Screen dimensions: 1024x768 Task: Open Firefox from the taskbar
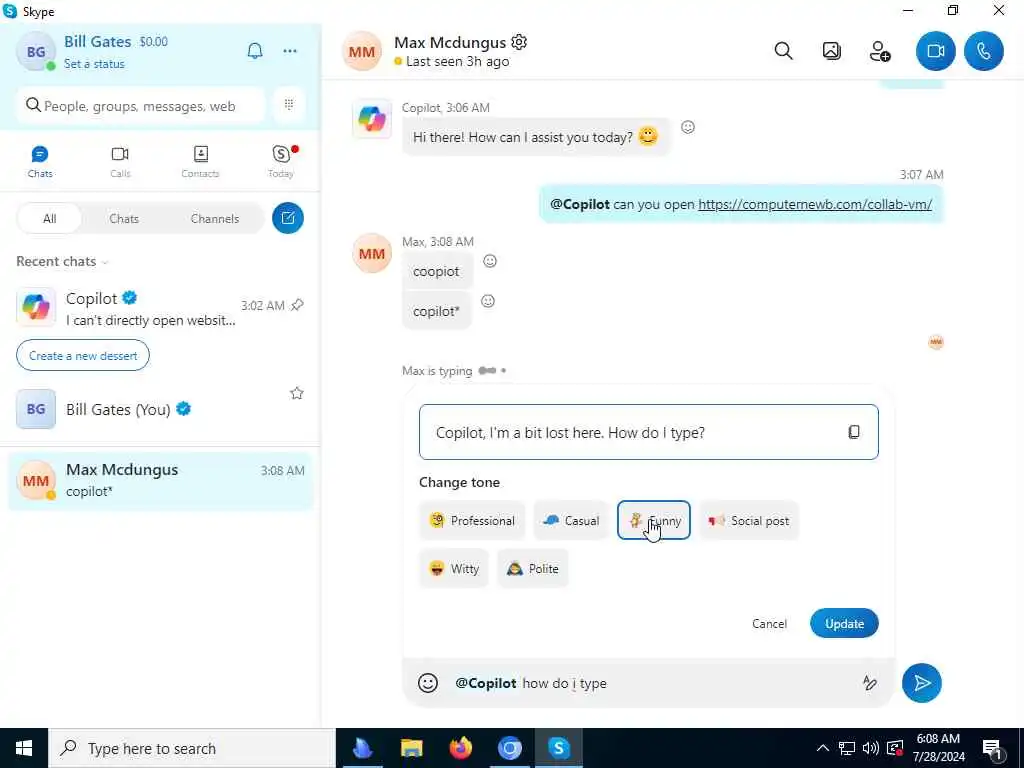pos(460,748)
